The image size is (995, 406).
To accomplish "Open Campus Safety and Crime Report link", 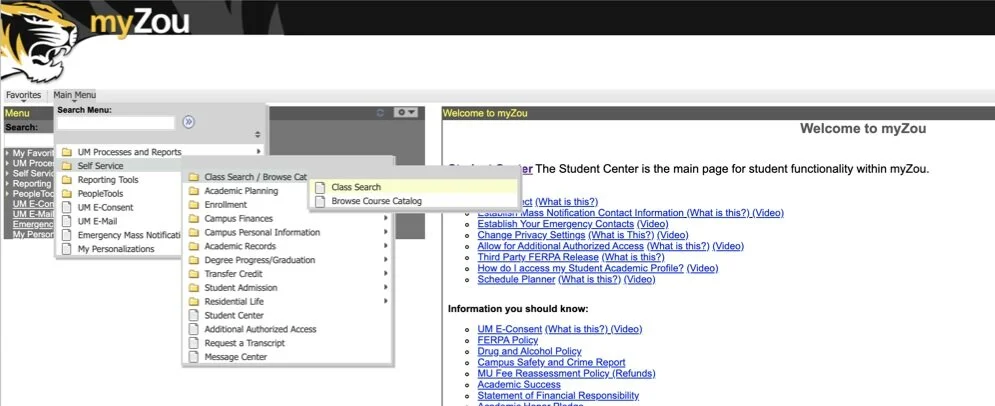I will tap(551, 362).
